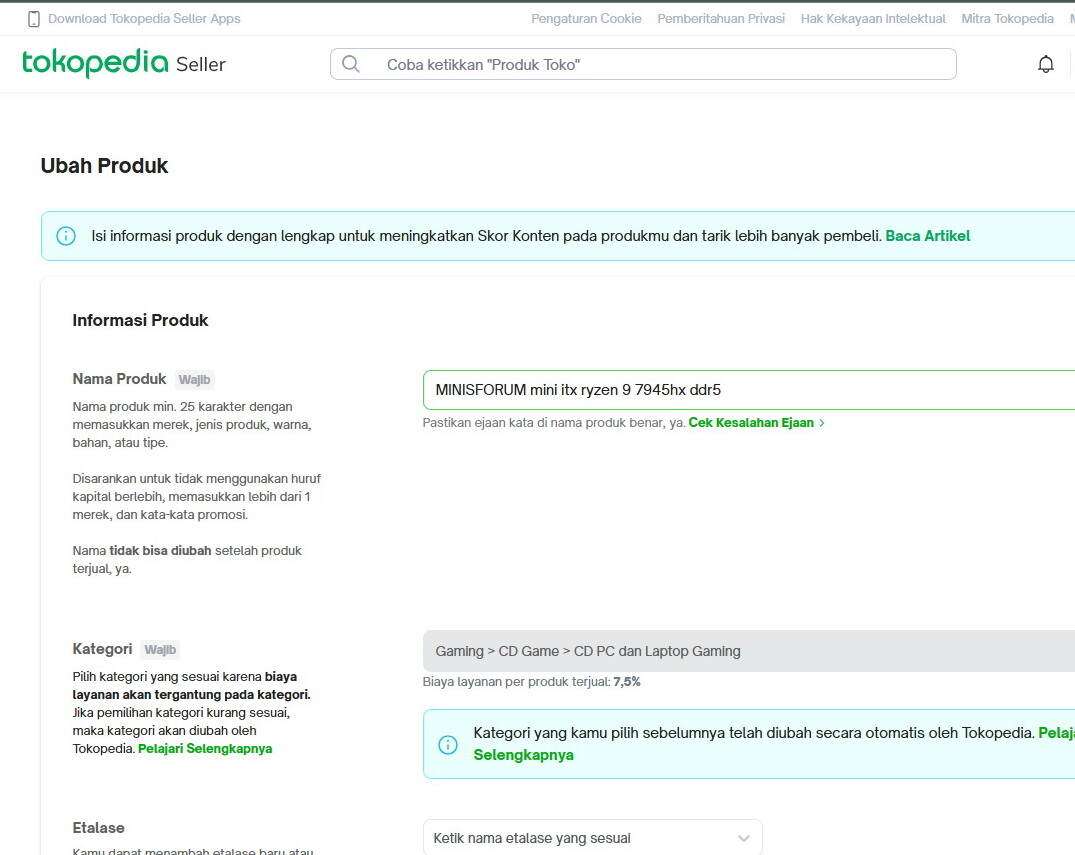
Task: Click the "Kategori" label
Action: (102, 649)
